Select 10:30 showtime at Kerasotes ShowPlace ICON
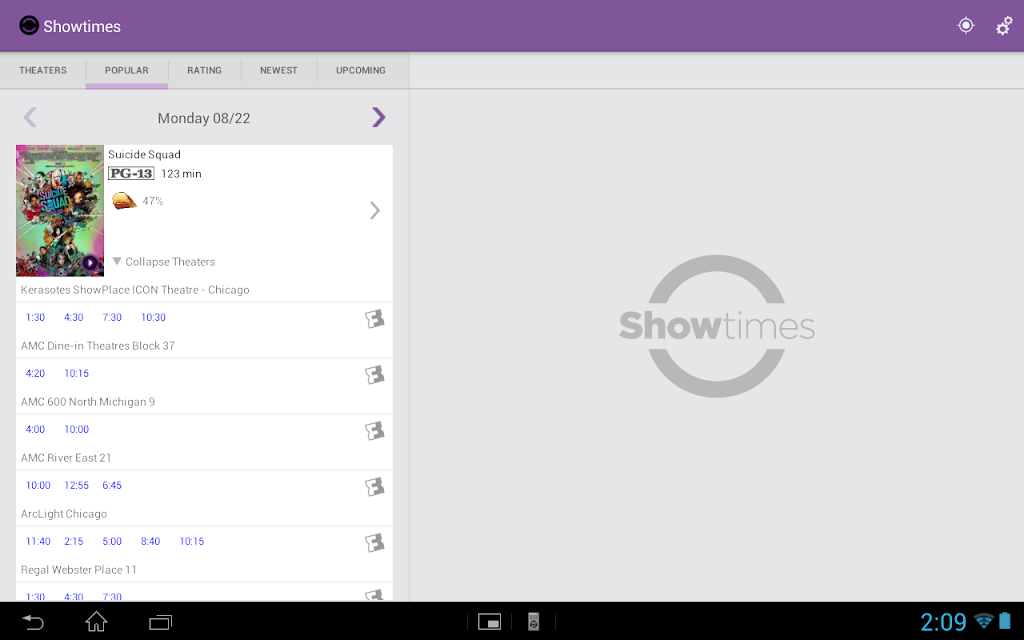Screen dimensions: 1024x640 (x=153, y=317)
